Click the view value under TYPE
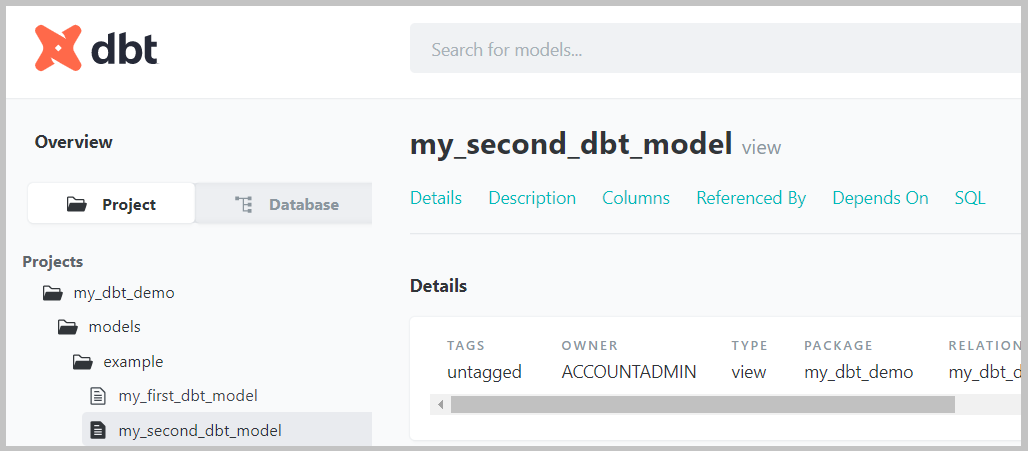Image resolution: width=1028 pixels, height=451 pixels. click(749, 372)
